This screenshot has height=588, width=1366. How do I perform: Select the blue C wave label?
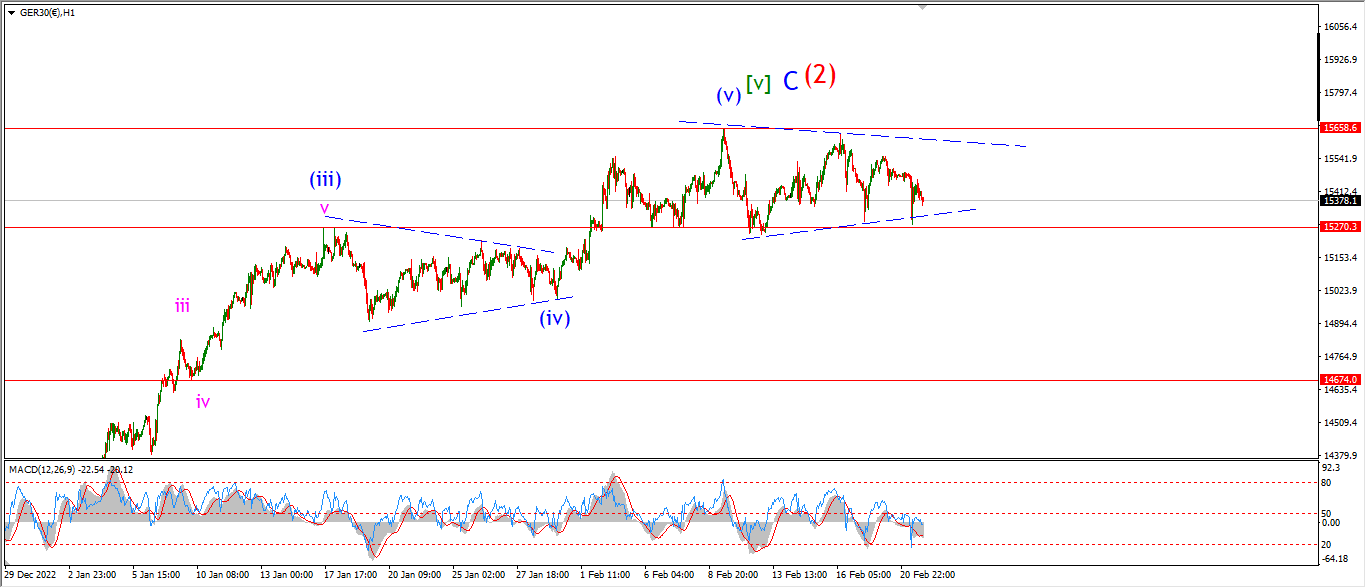tap(790, 82)
